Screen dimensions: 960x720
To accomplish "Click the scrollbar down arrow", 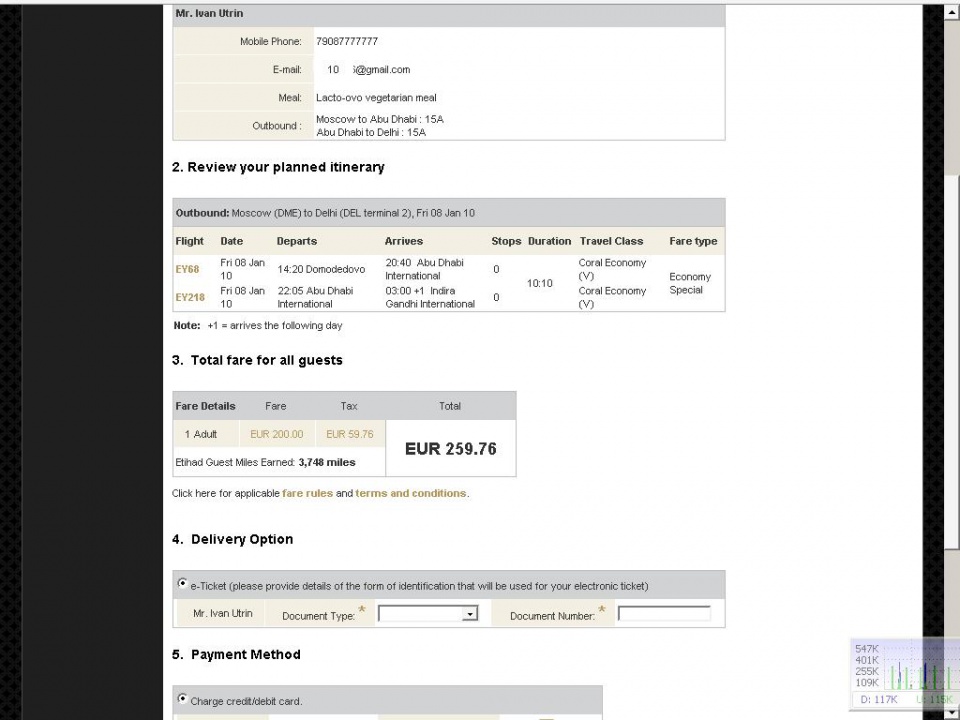I will [952, 708].
